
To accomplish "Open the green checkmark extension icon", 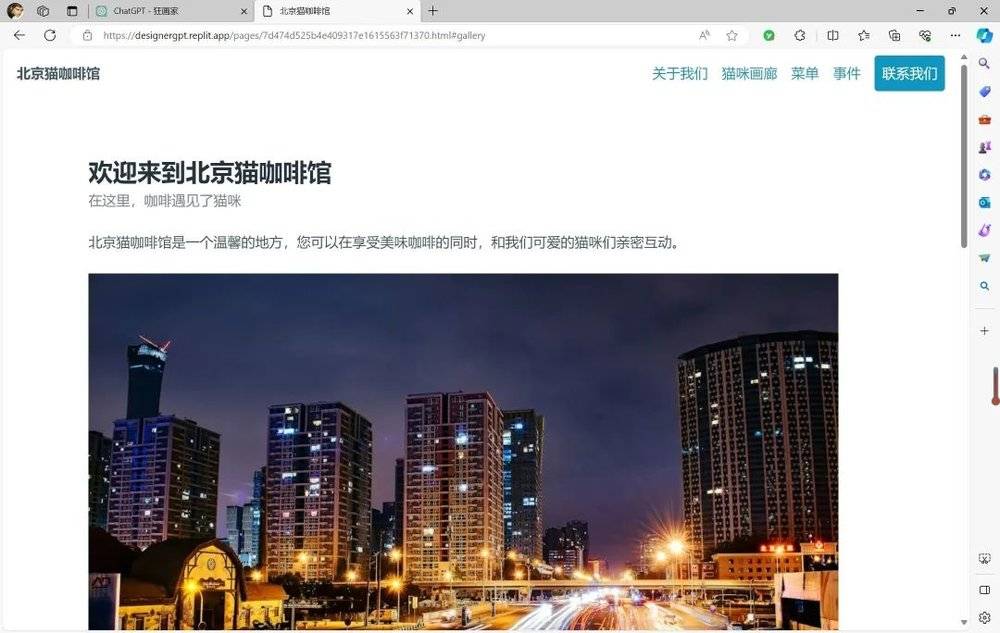I will pos(769,36).
